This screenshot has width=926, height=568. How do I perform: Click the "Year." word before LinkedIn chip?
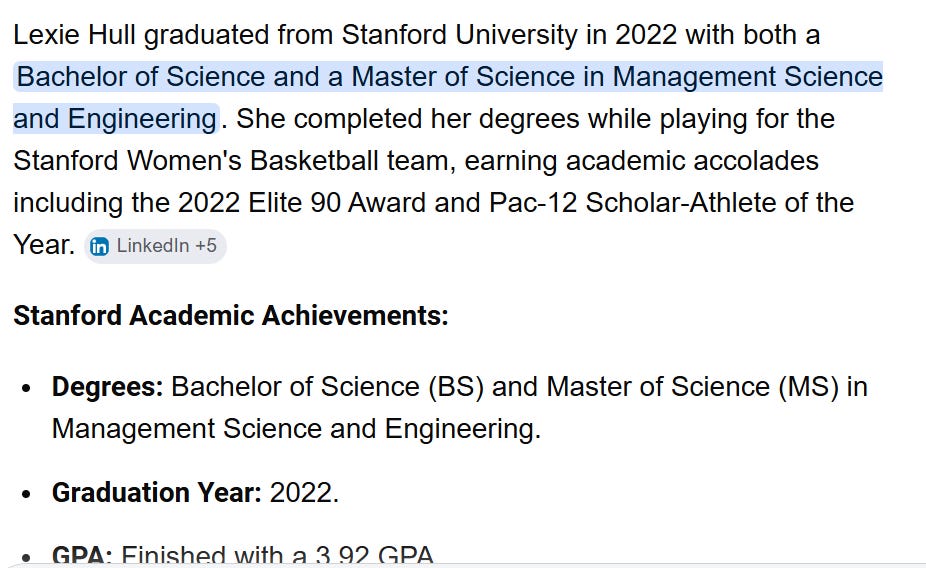[x=44, y=245]
